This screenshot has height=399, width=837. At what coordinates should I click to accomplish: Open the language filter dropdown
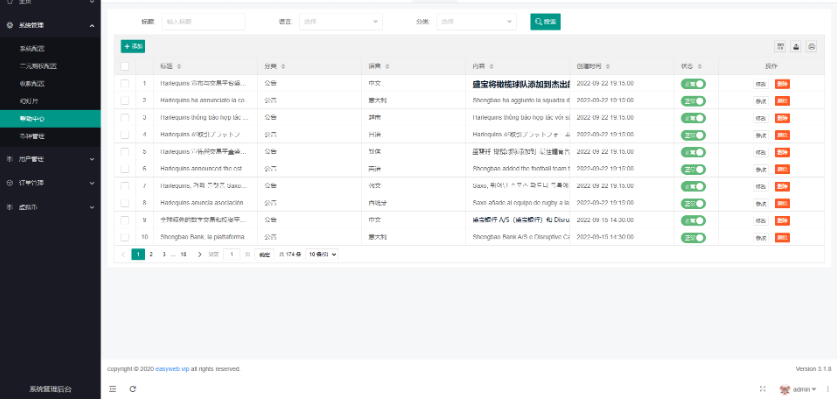pyautogui.click(x=341, y=22)
